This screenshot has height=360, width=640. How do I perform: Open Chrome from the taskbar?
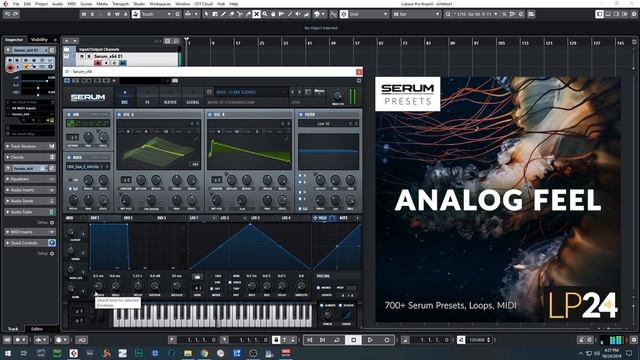click(x=204, y=353)
